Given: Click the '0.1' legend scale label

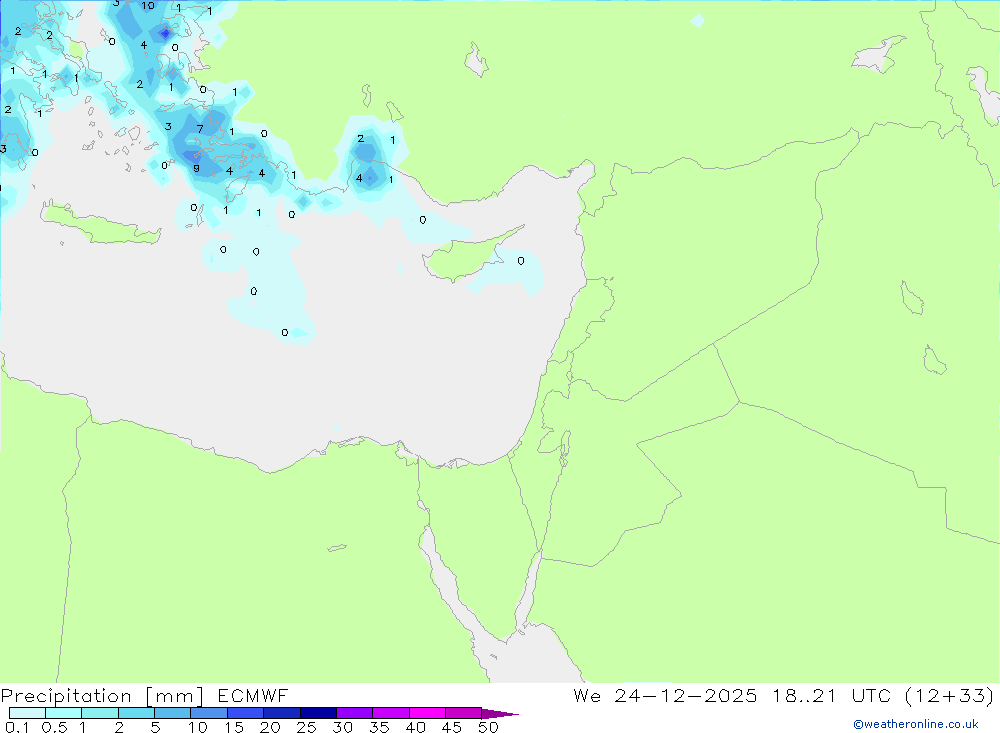Looking at the screenshot, I should point(17,727).
